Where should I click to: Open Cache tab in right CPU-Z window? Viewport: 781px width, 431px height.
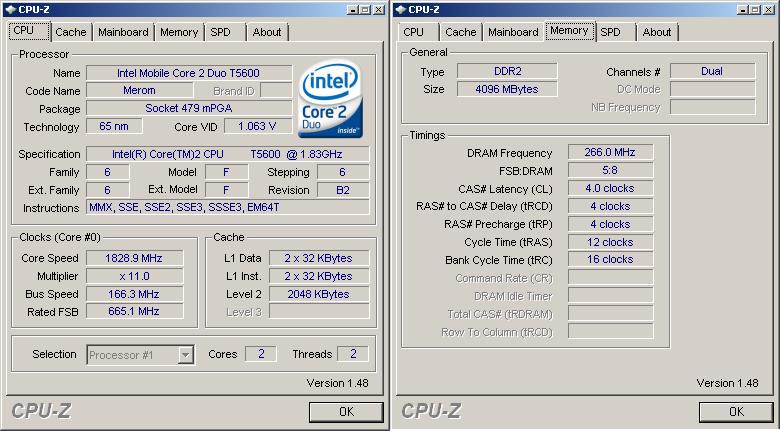pos(461,32)
